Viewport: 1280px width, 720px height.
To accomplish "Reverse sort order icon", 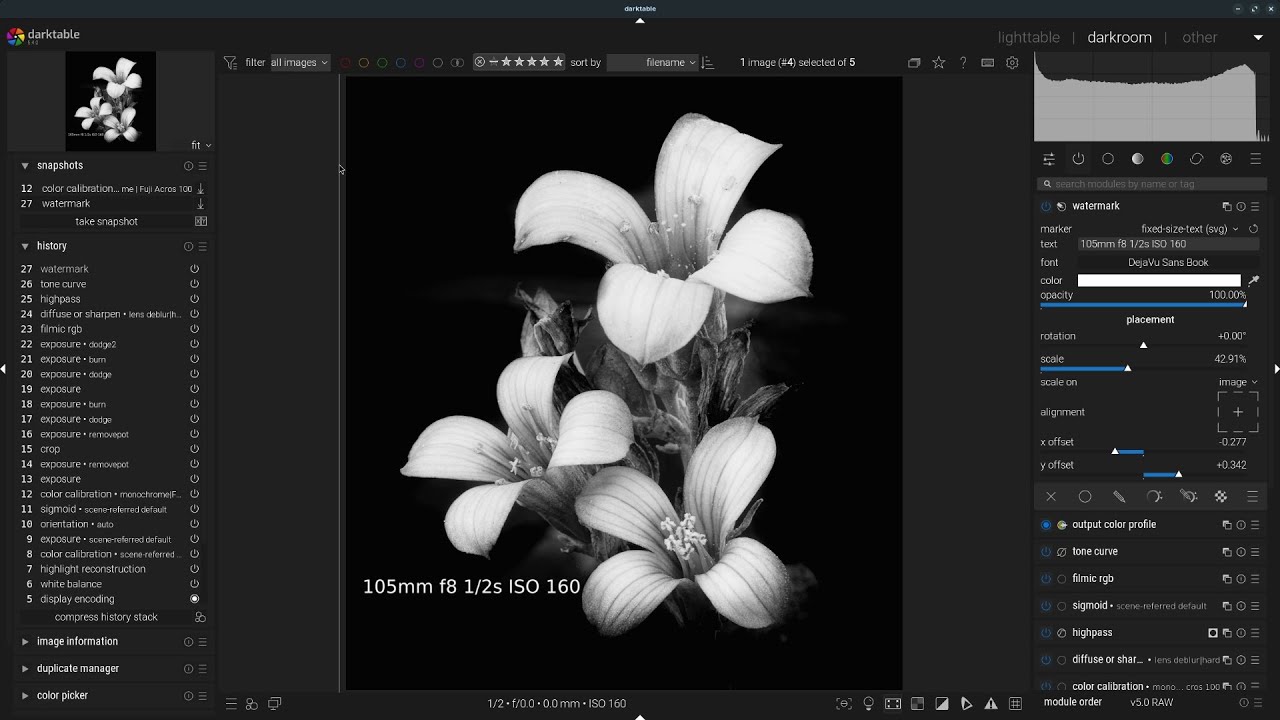I will click(708, 63).
